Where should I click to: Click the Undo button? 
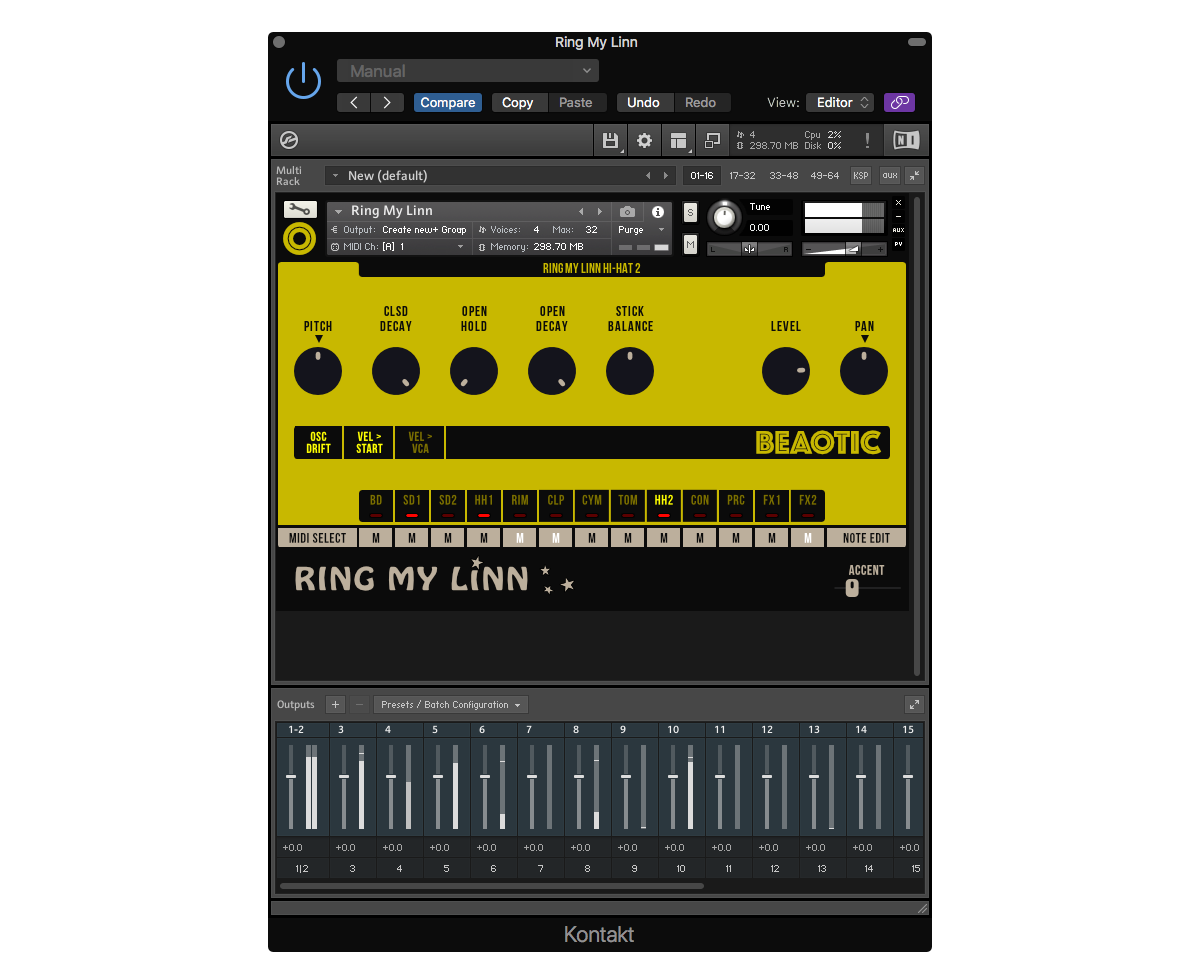643,102
